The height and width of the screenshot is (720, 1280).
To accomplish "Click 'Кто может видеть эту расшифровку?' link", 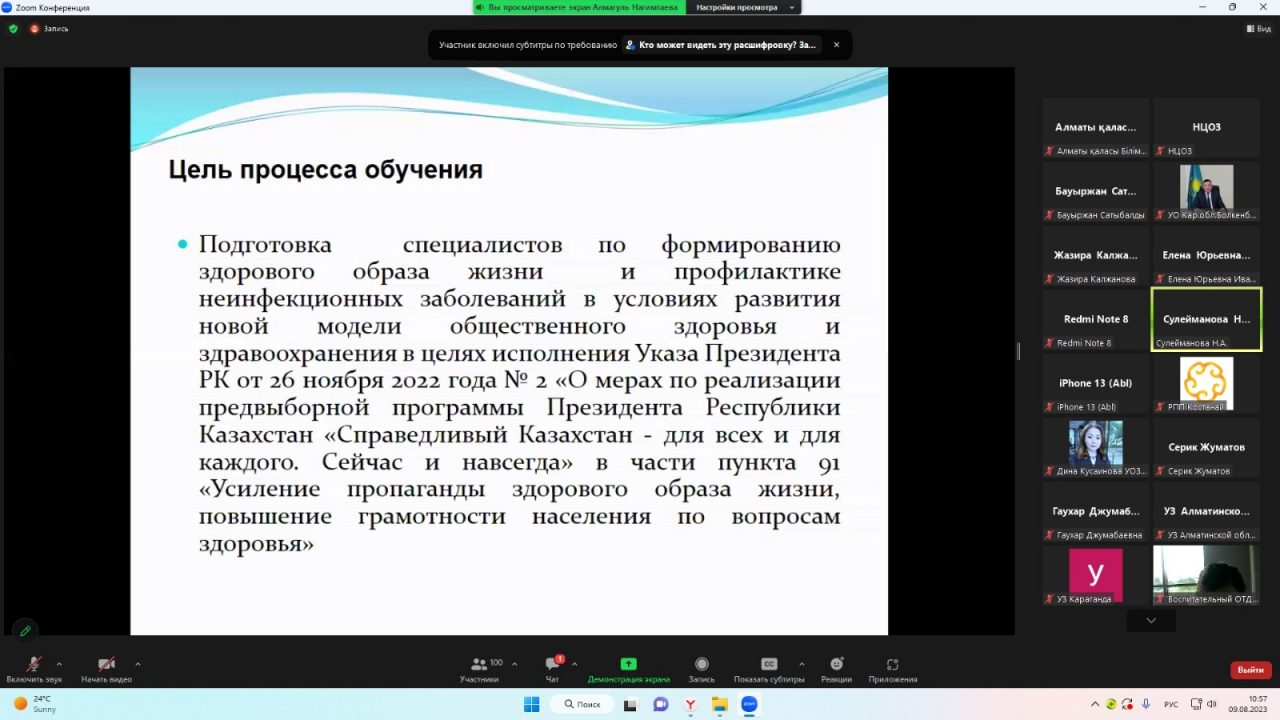I will [x=726, y=45].
